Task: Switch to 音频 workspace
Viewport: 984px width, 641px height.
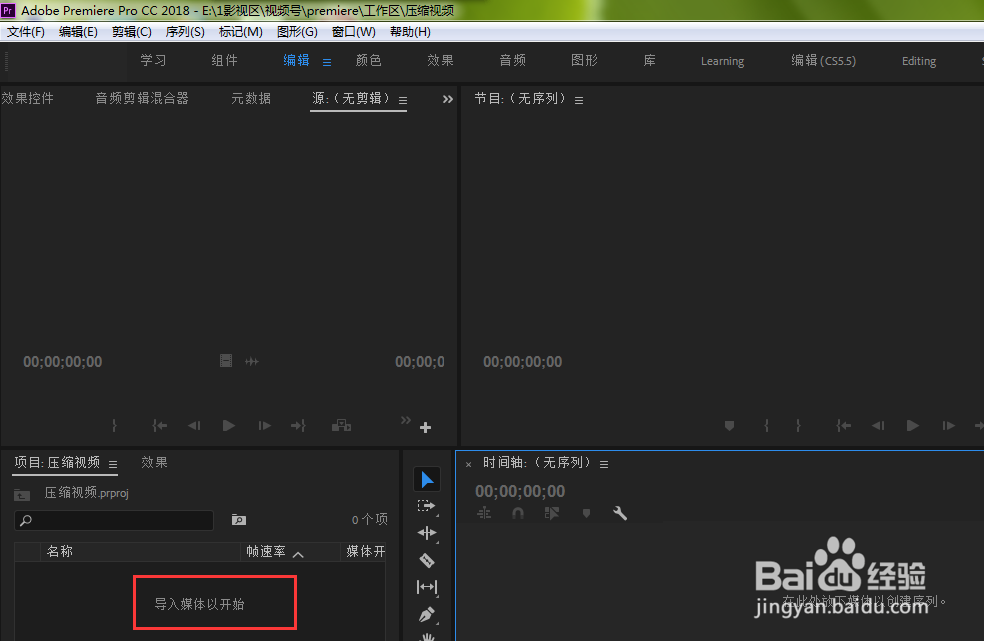Action: click(513, 60)
